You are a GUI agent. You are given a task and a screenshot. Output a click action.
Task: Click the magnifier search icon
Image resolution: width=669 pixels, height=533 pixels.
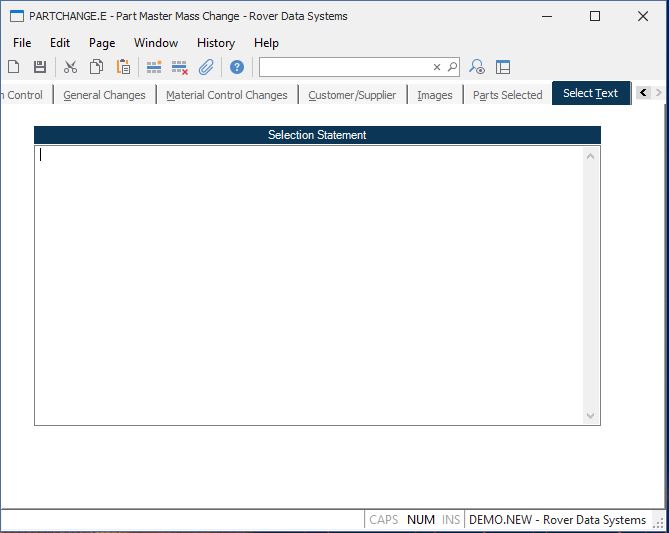pyautogui.click(x=452, y=67)
